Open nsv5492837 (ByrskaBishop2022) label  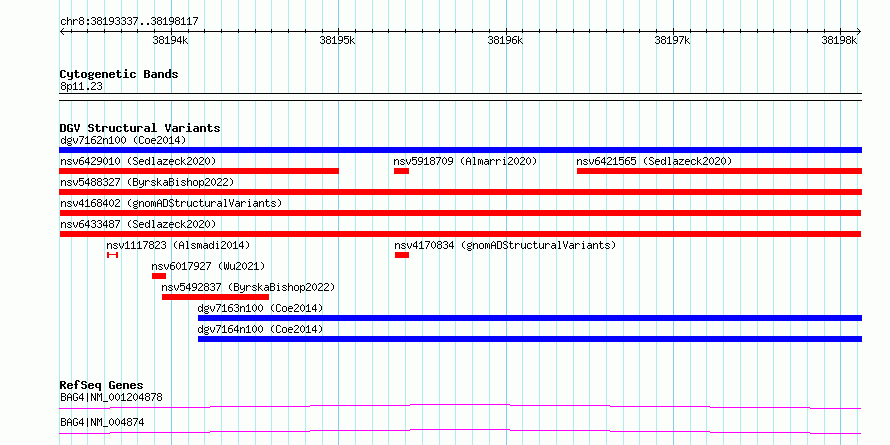pyautogui.click(x=248, y=287)
